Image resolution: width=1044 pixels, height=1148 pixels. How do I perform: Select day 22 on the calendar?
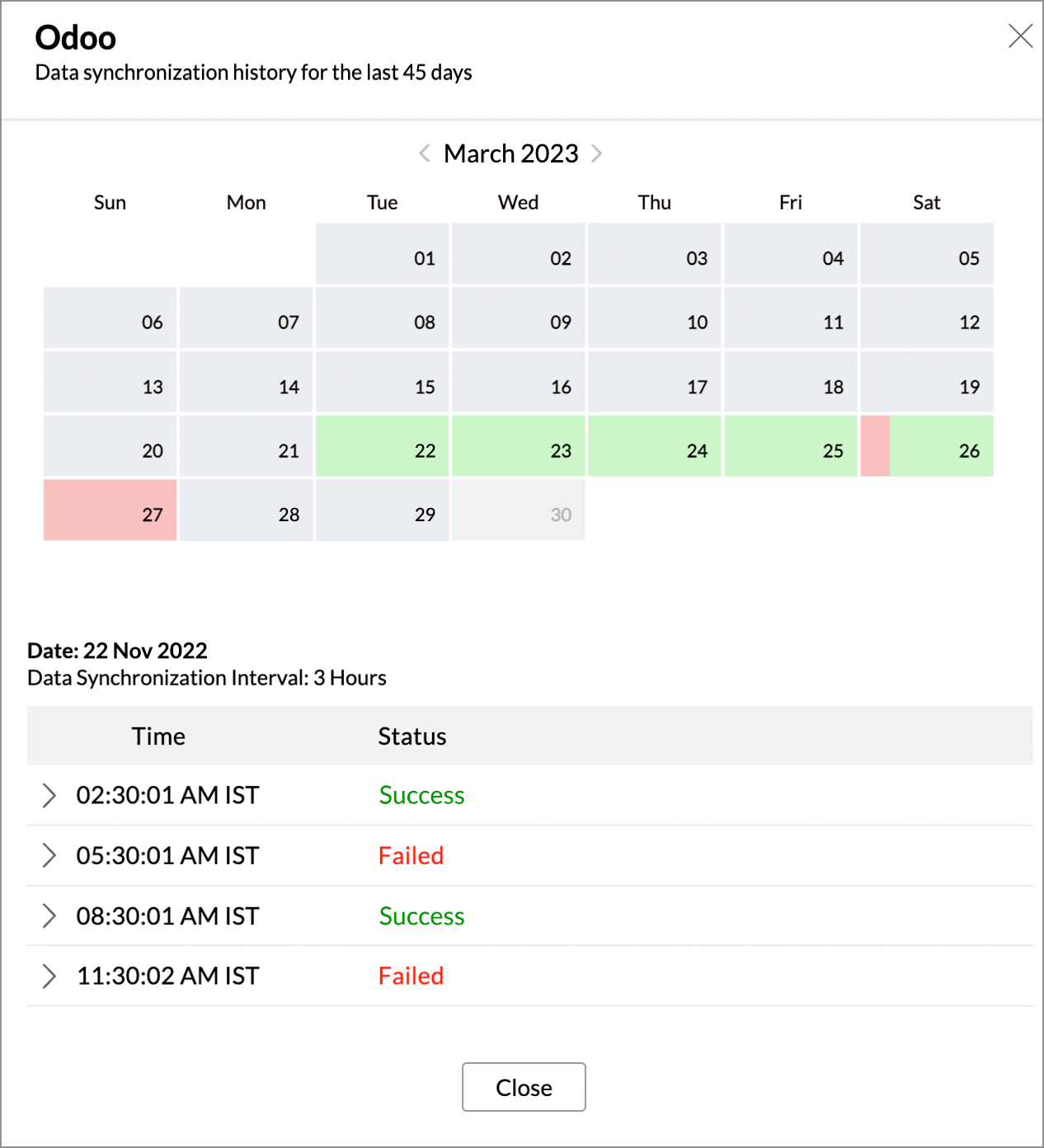tap(383, 446)
